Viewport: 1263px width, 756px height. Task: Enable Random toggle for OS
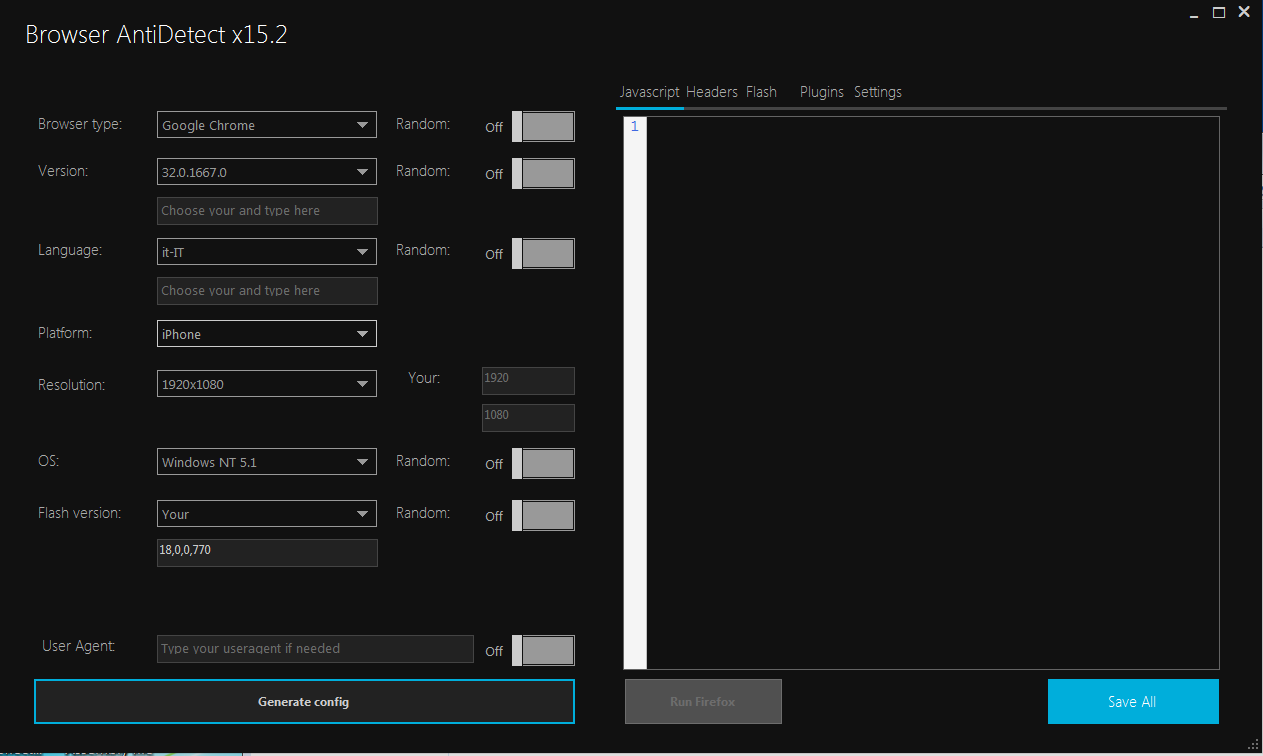pos(543,464)
